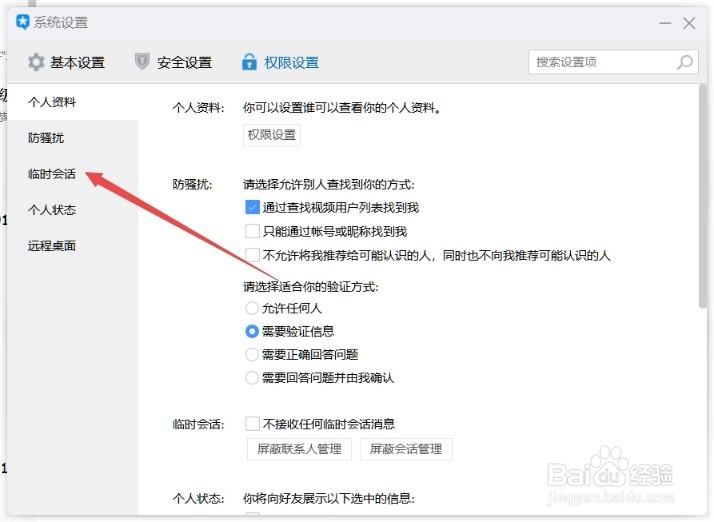Viewport: 714px width, 522px height.
Task: Select 个人资料 in the left sidebar
Action: (72, 102)
